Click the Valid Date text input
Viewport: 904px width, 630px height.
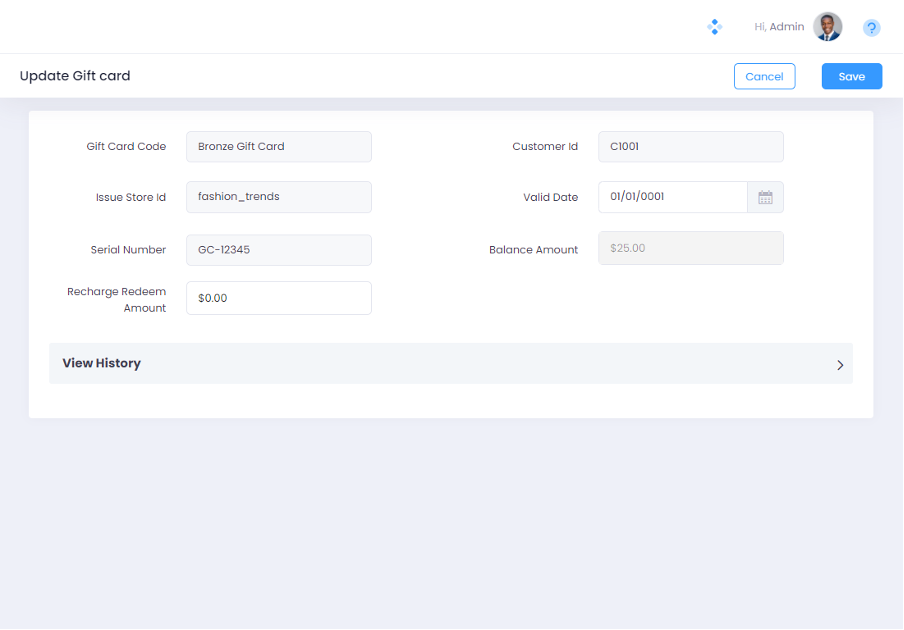[x=672, y=197]
